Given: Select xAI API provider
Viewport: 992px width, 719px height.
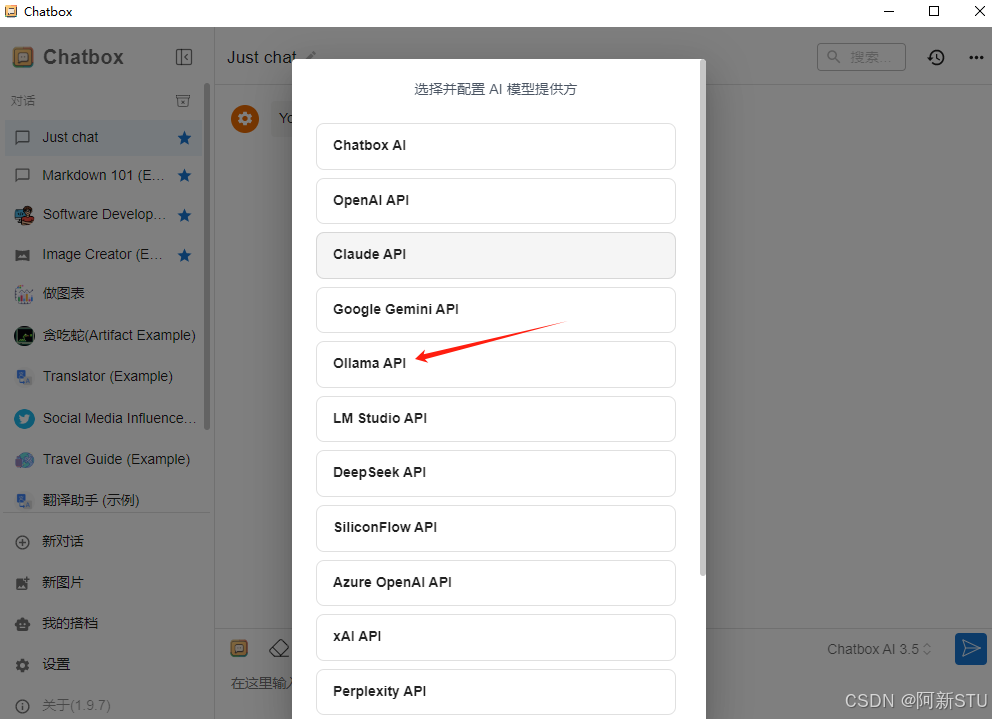Looking at the screenshot, I should (x=496, y=637).
